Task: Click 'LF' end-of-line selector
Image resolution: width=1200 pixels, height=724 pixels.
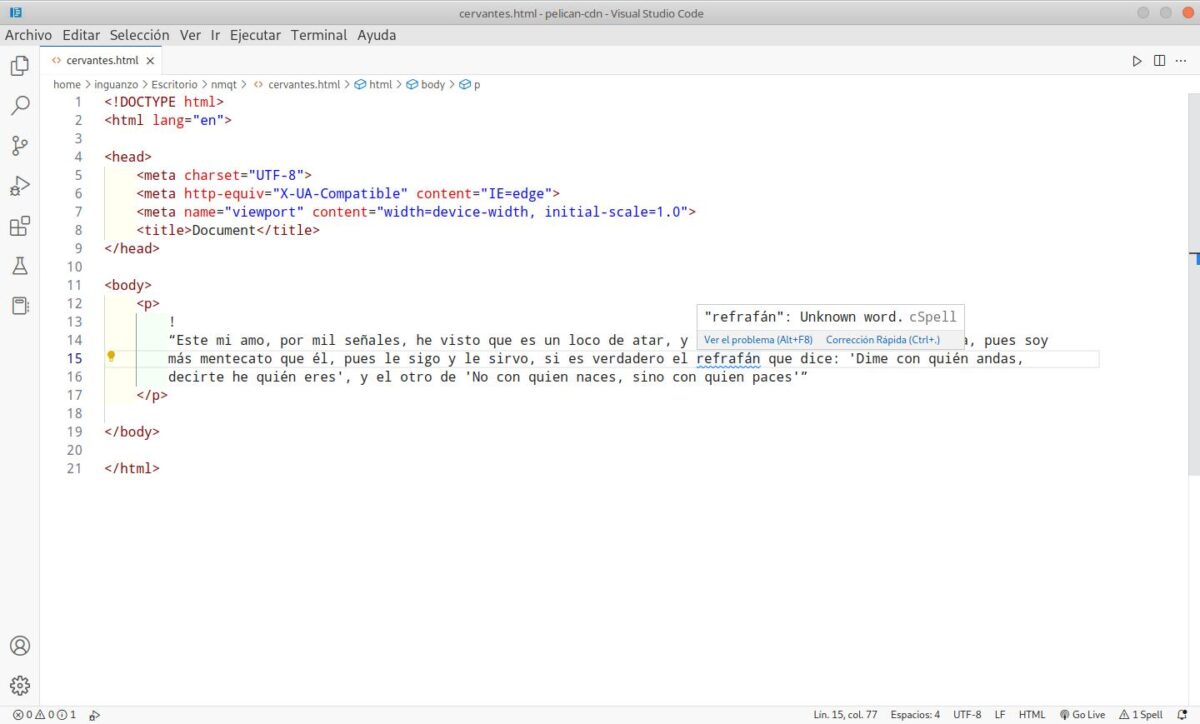Action: click(1000, 715)
